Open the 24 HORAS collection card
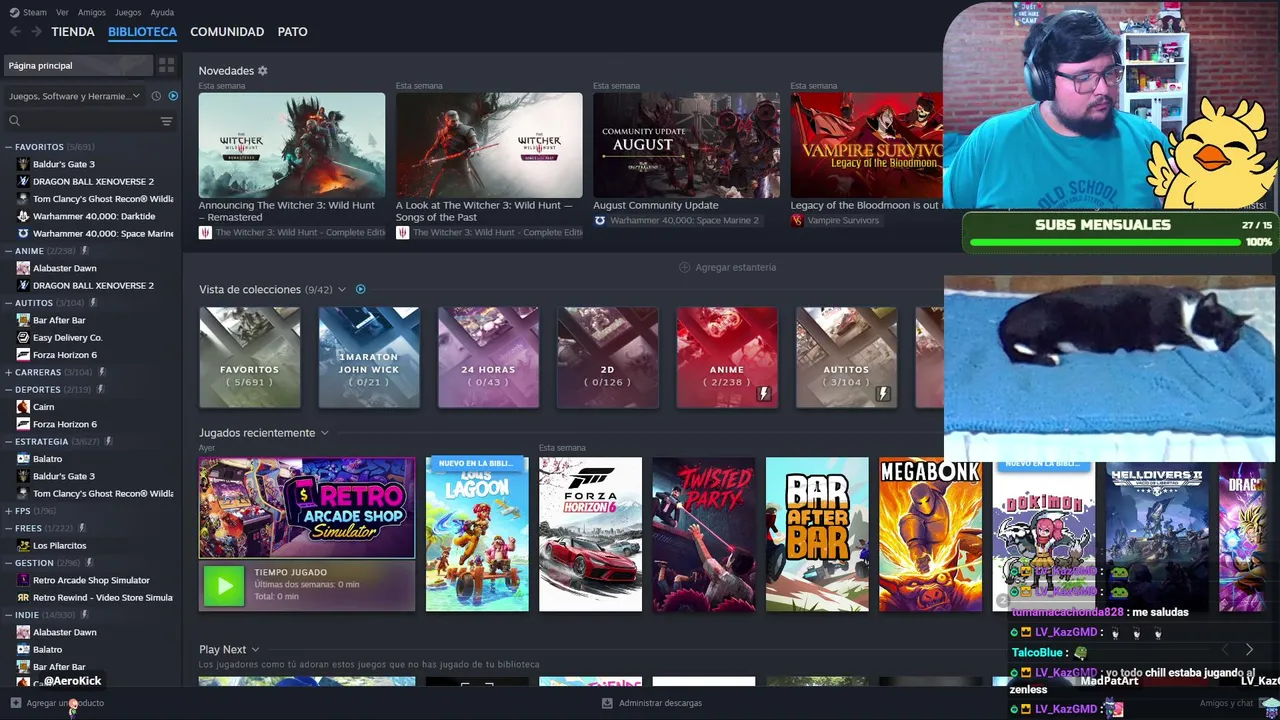 coord(488,358)
